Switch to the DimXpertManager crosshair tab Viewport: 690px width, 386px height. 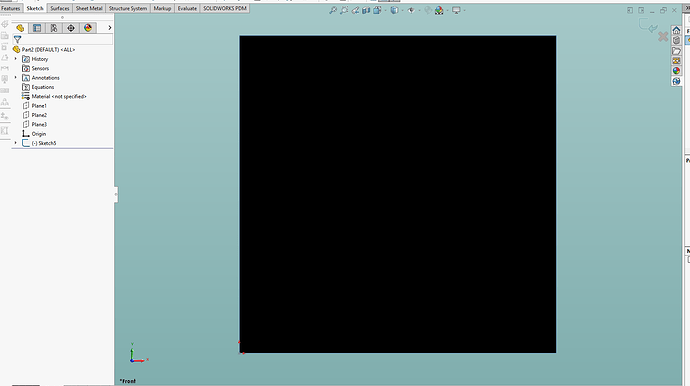click(71, 28)
